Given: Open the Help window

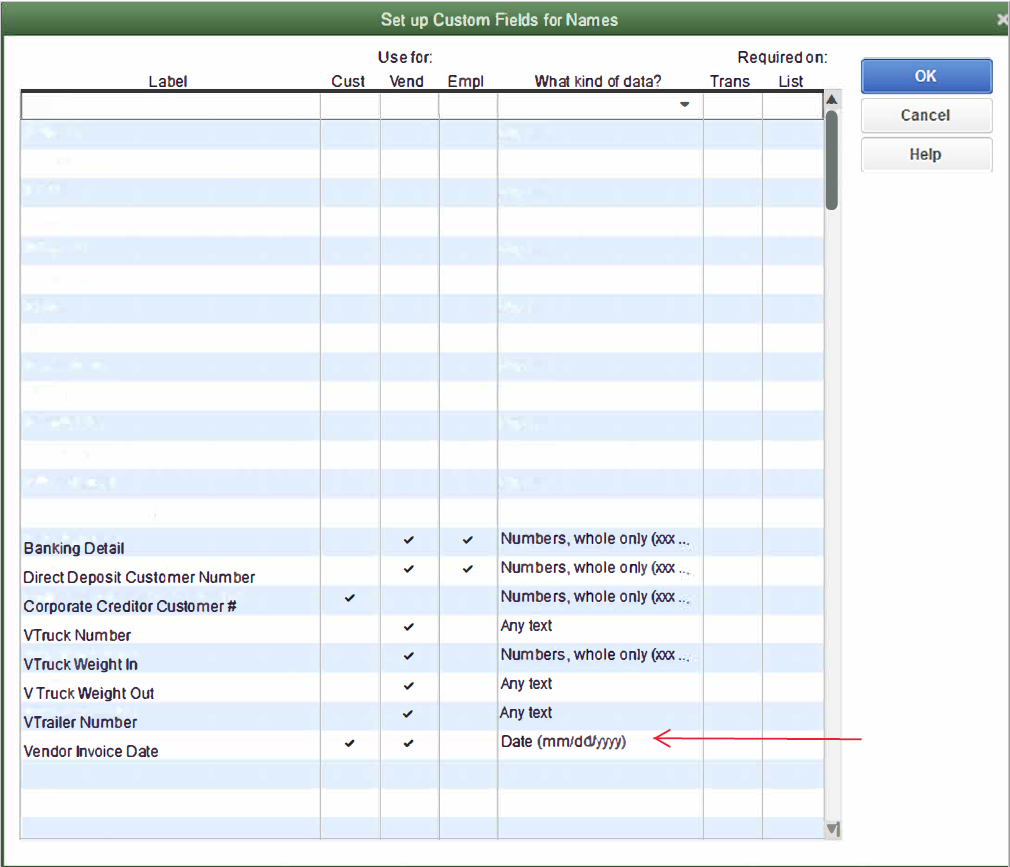Looking at the screenshot, I should [x=925, y=154].
